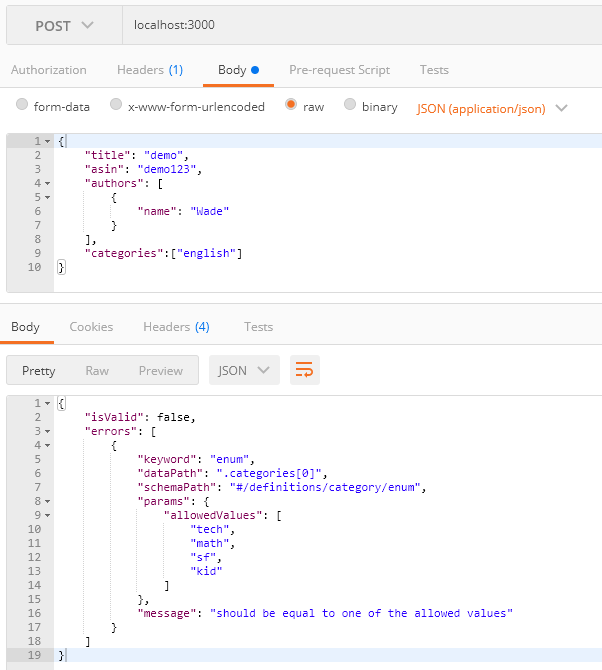Open the request Headers (1) tab
This screenshot has height=670, width=602.
pos(150,70)
